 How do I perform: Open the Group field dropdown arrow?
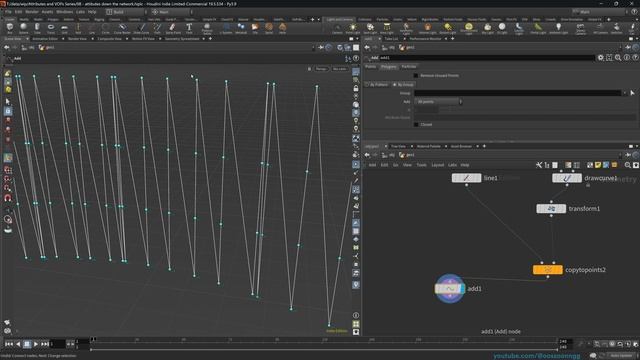pos(624,93)
